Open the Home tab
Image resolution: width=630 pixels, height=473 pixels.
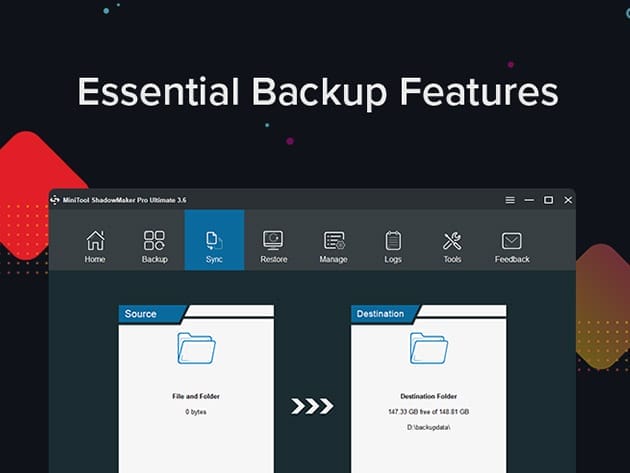pyautogui.click(x=95, y=246)
